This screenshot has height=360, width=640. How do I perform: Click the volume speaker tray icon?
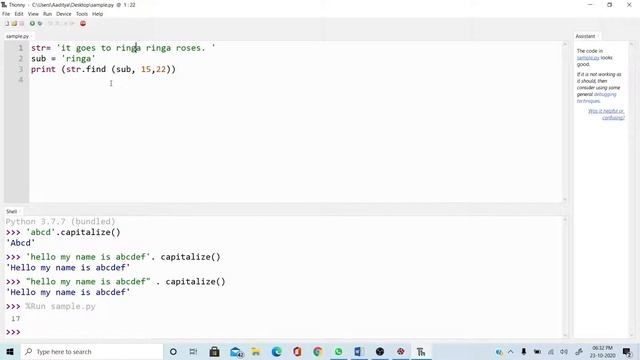[x=564, y=351]
